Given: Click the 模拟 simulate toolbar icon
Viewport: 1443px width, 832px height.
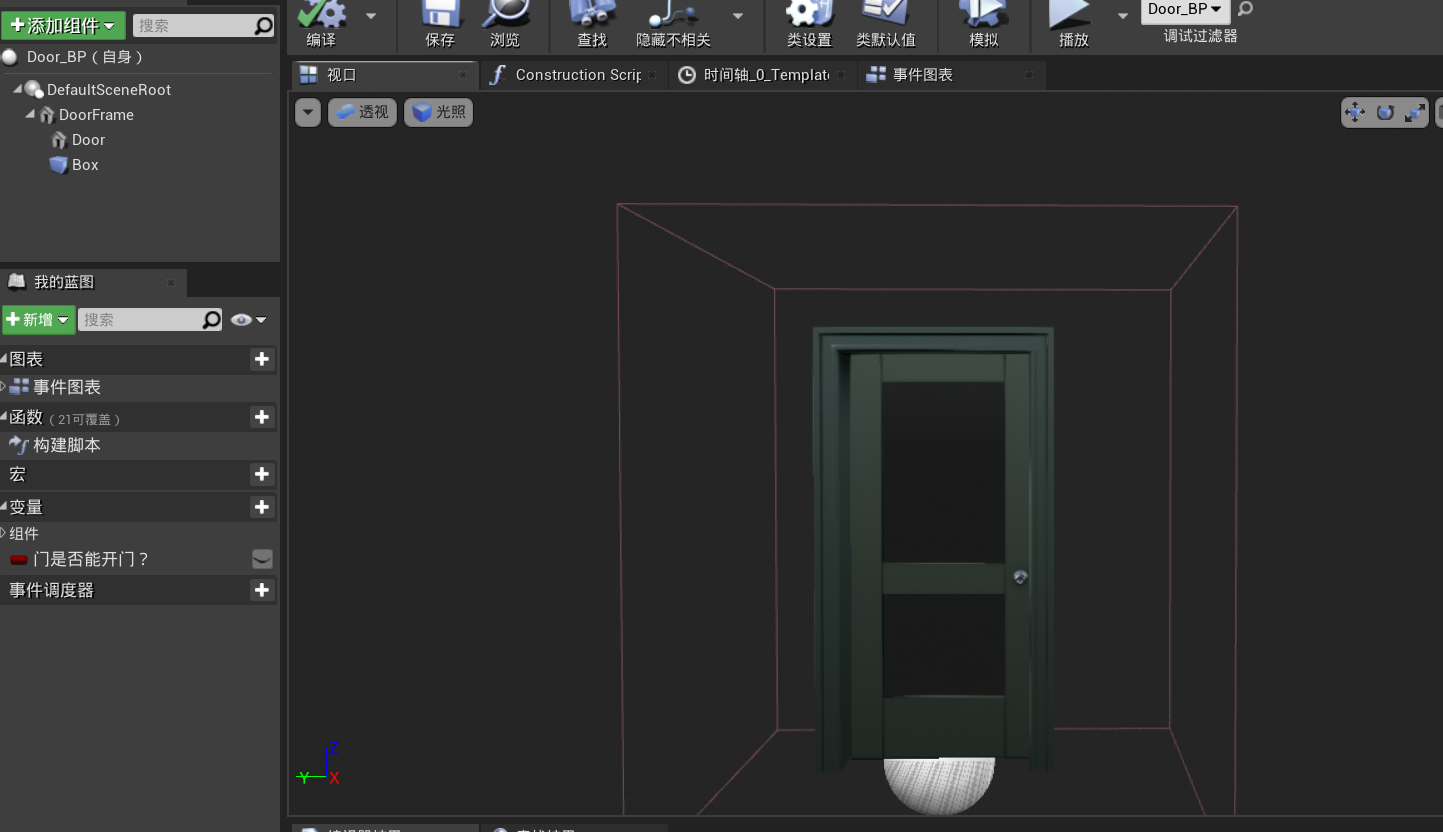Looking at the screenshot, I should [984, 24].
